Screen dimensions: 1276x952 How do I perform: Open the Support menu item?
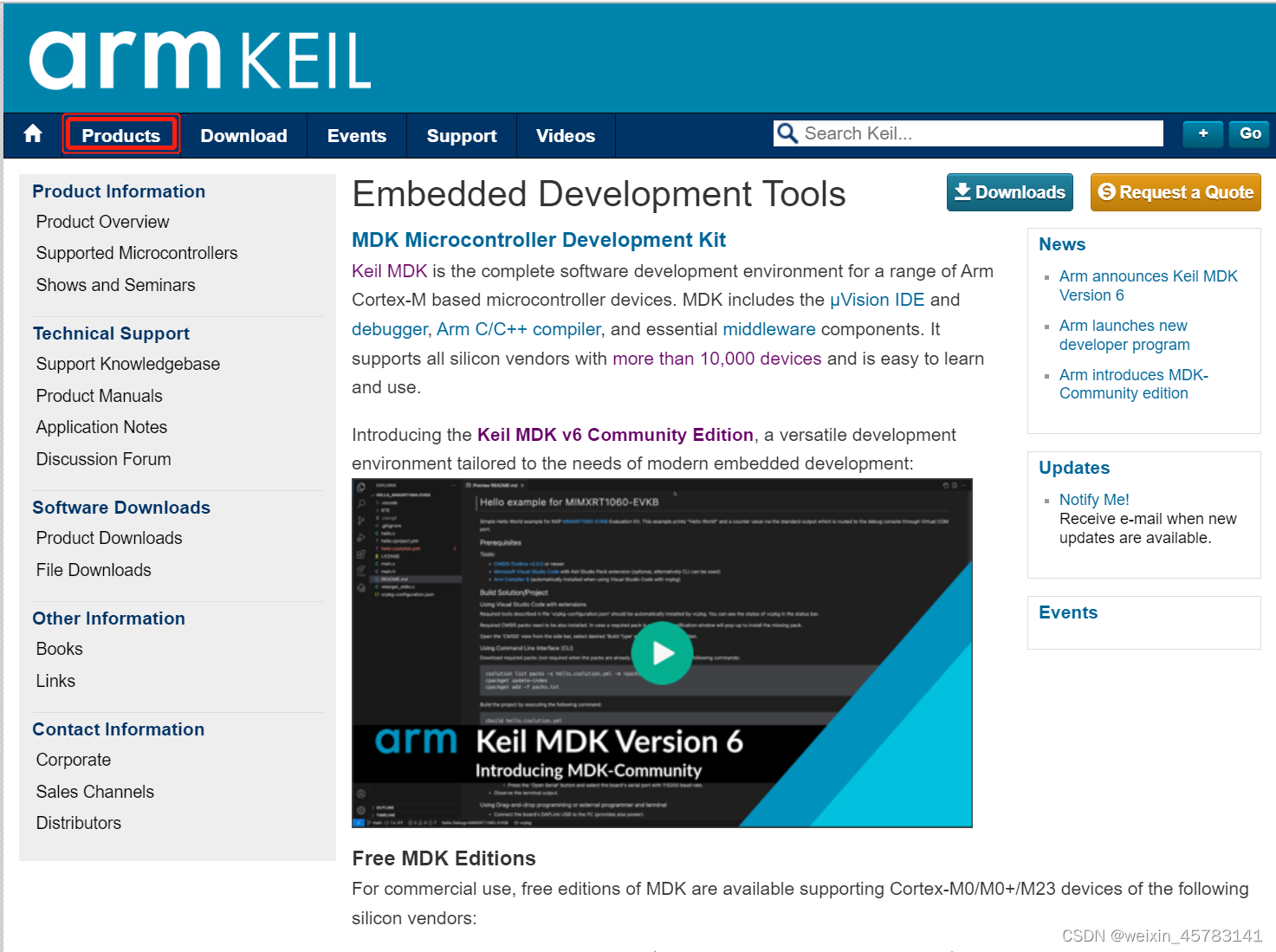[x=462, y=136]
